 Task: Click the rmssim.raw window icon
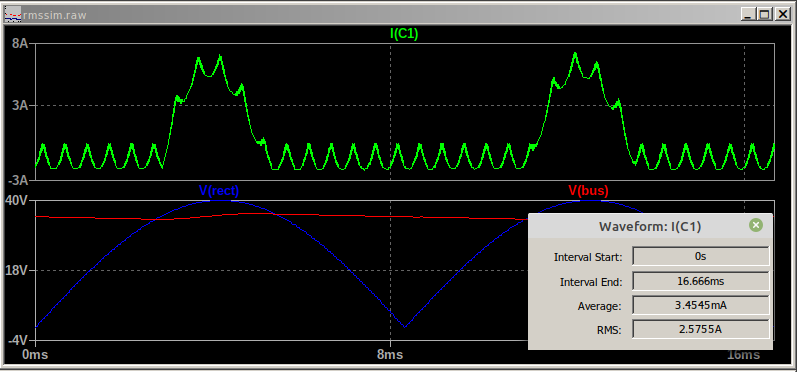(x=13, y=15)
